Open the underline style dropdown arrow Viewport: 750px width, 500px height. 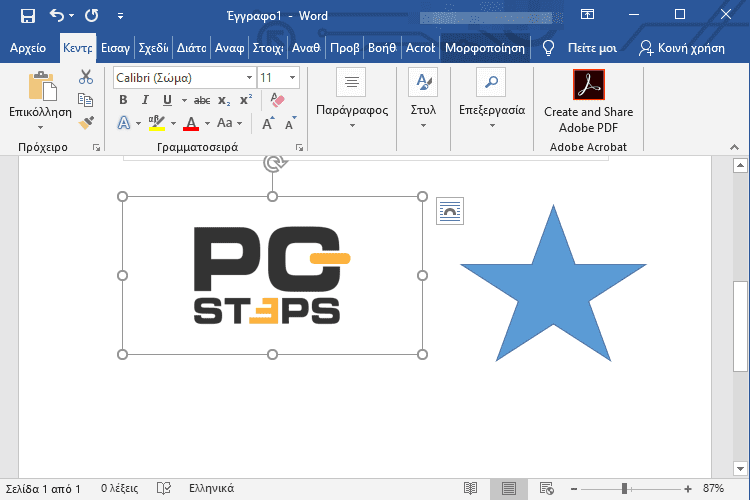coord(184,100)
